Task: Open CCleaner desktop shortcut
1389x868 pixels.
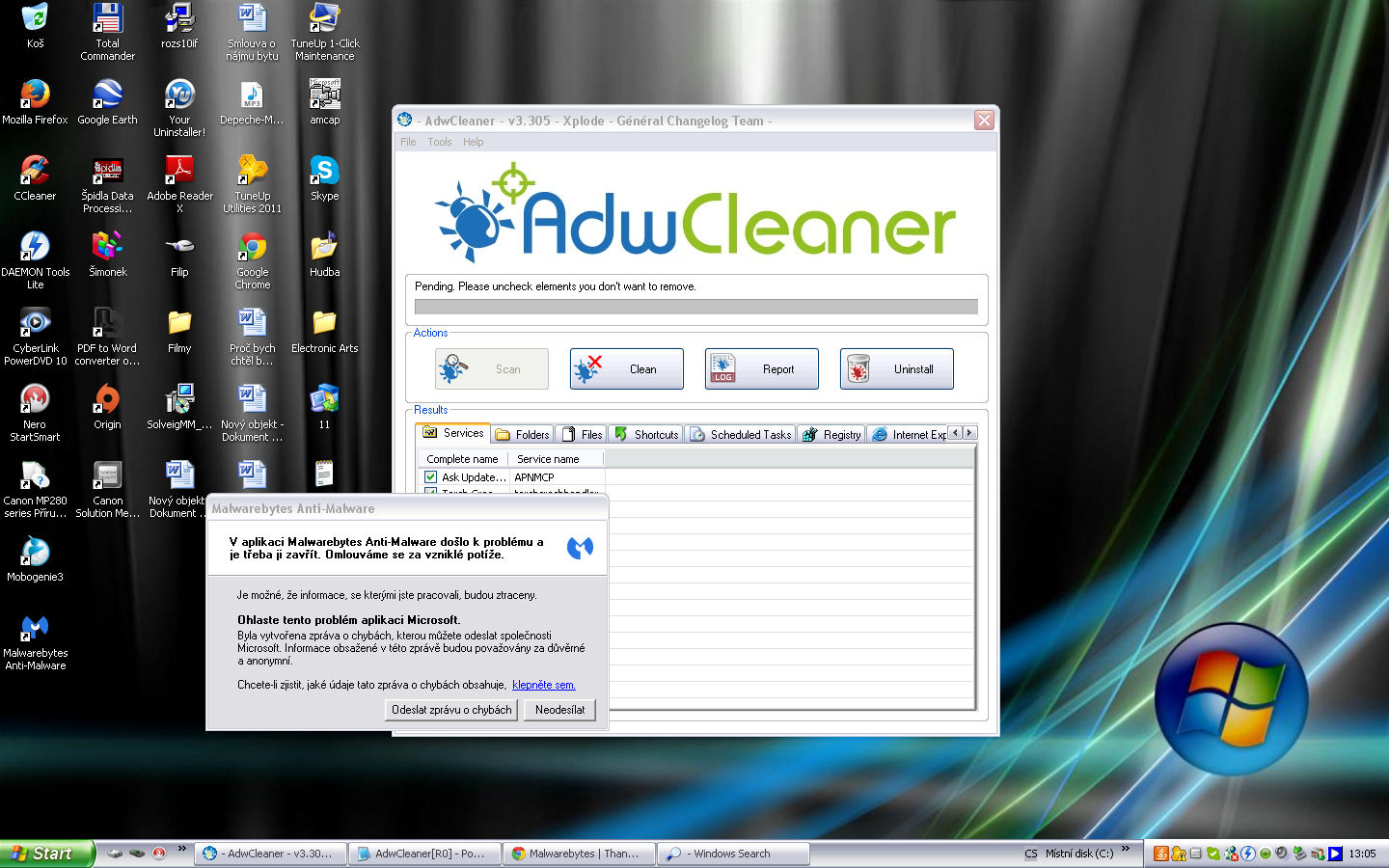Action: pos(35,178)
